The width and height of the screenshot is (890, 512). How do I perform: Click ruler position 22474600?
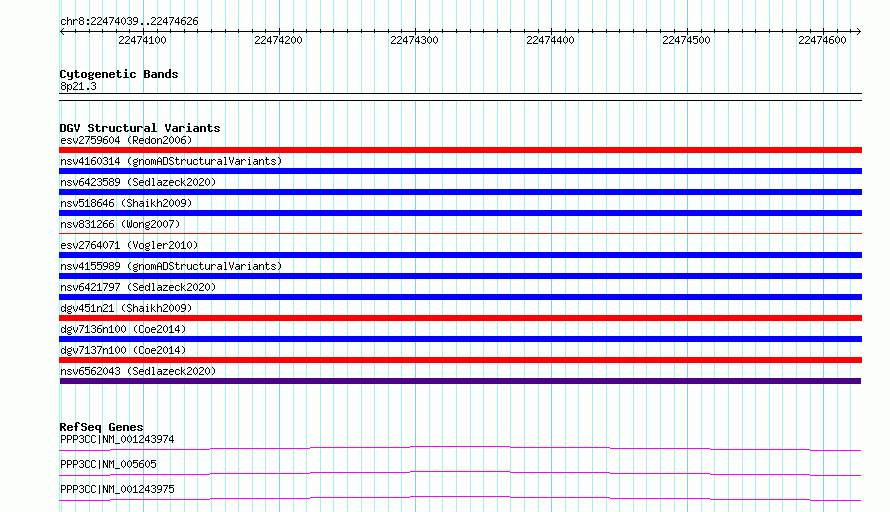[822, 40]
